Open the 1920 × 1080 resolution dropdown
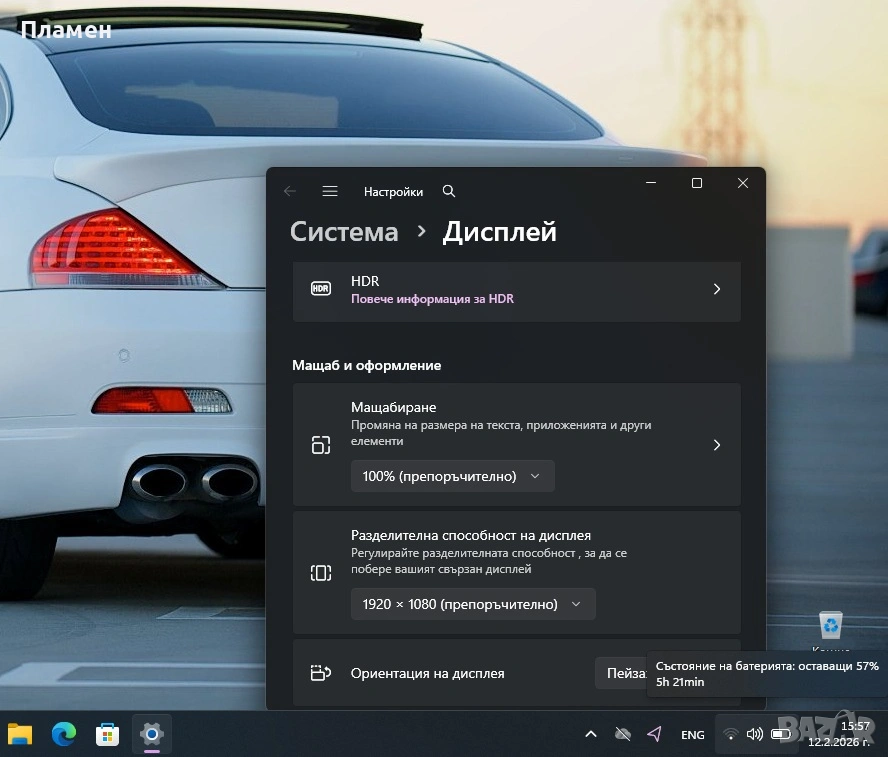Screen dimensions: 888x757 tap(472, 604)
